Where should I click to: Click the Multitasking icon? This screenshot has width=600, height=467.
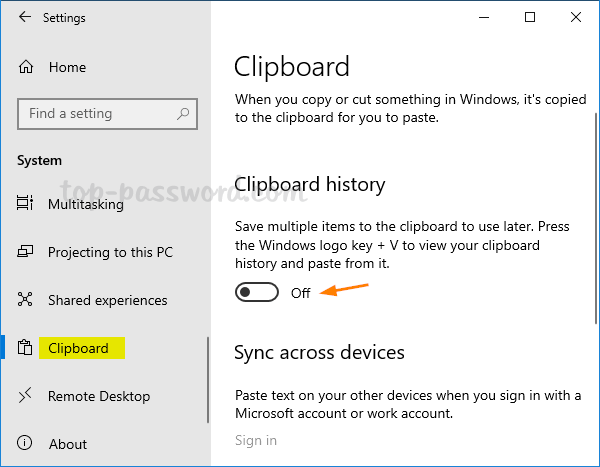tap(26, 204)
